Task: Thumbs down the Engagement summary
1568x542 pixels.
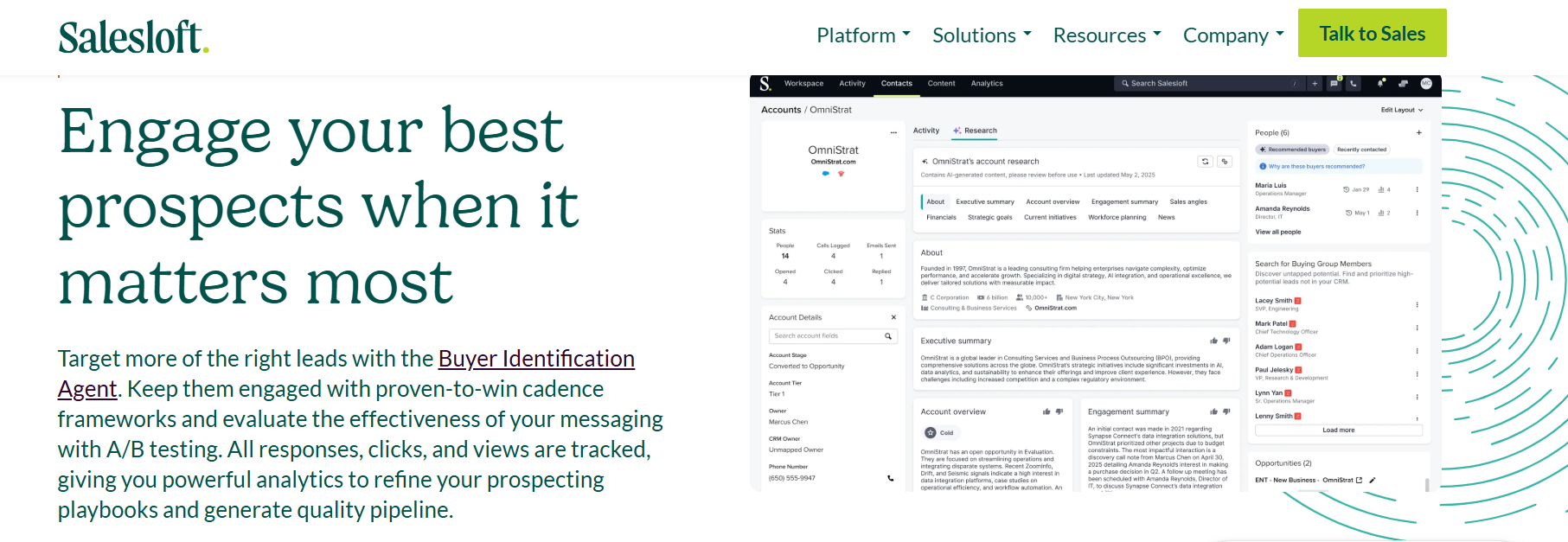Action: click(1226, 411)
